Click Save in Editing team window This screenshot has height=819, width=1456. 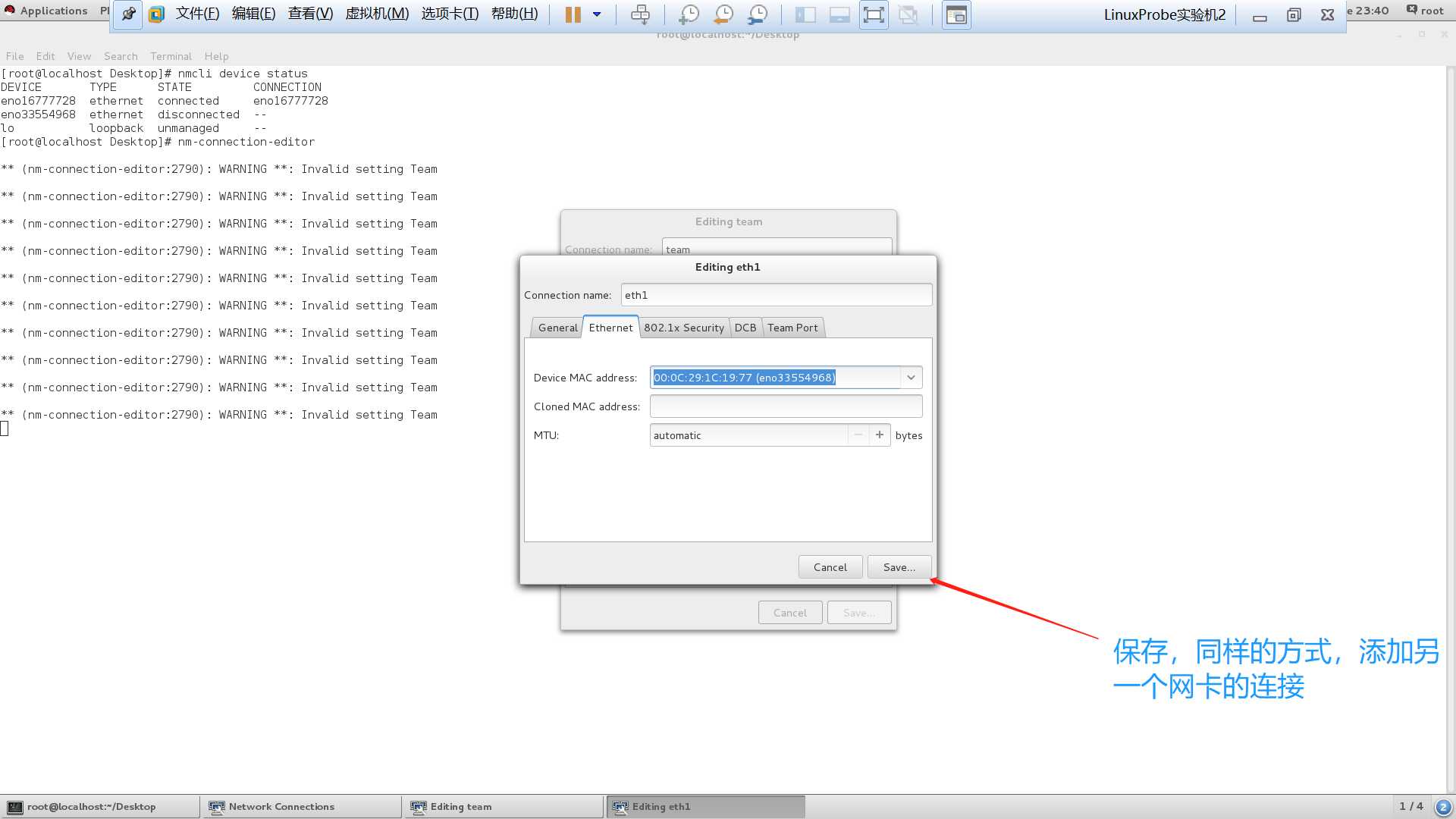[859, 613]
